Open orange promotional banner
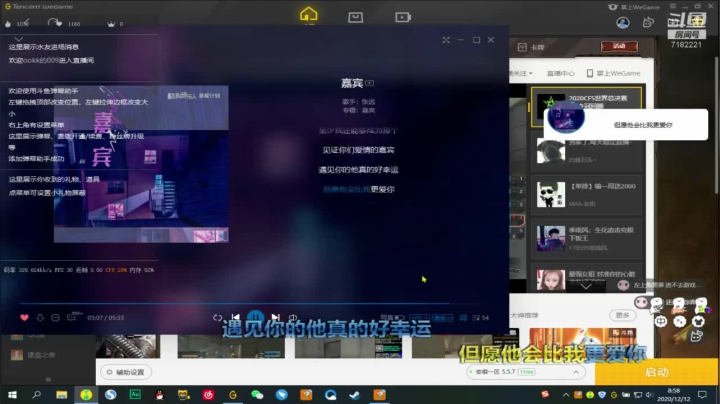The height and width of the screenshot is (404, 720). (583, 342)
